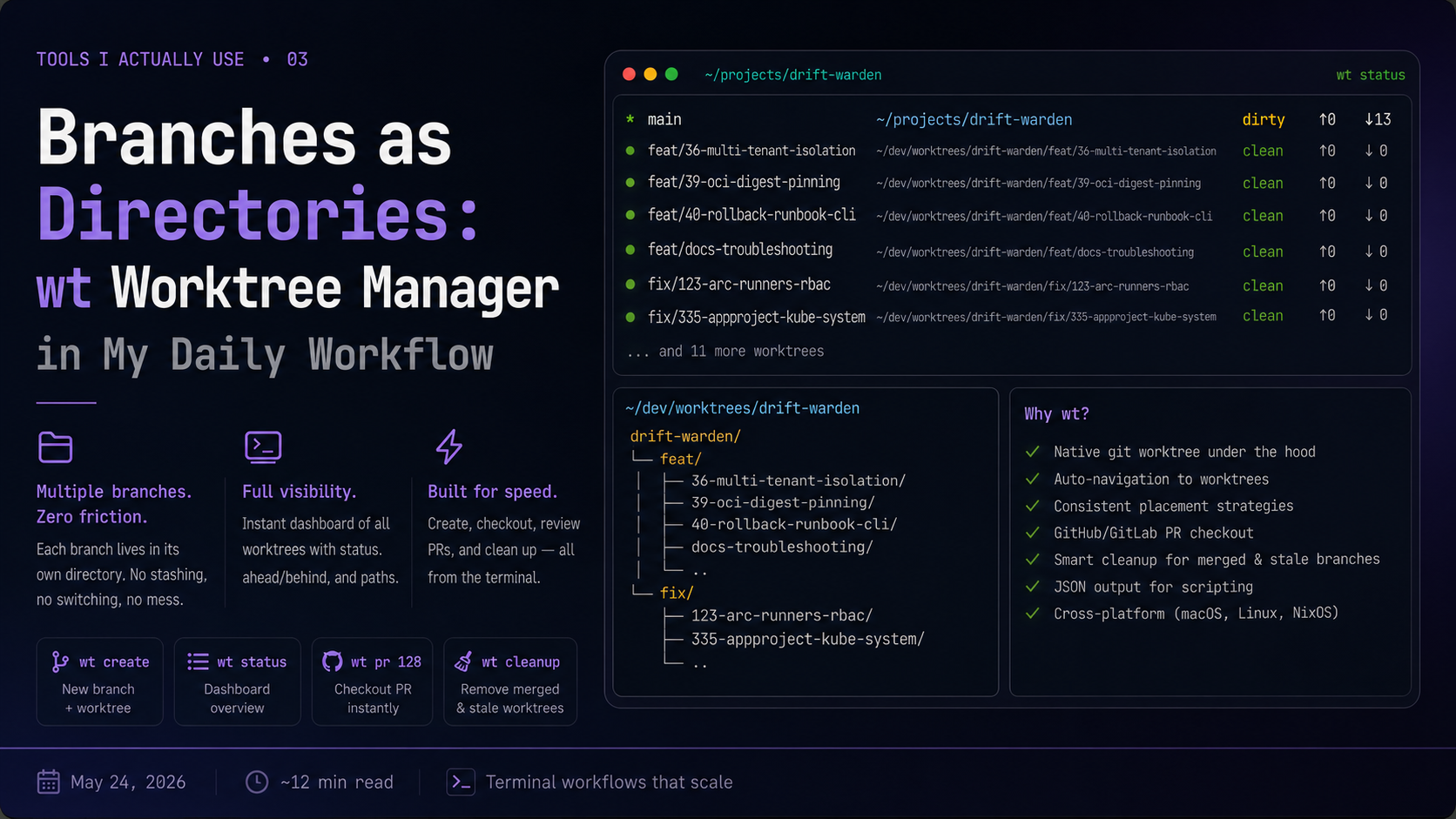Select 335-appproject-kube-system/ in the tree
This screenshot has height=819, width=1456.
point(807,639)
